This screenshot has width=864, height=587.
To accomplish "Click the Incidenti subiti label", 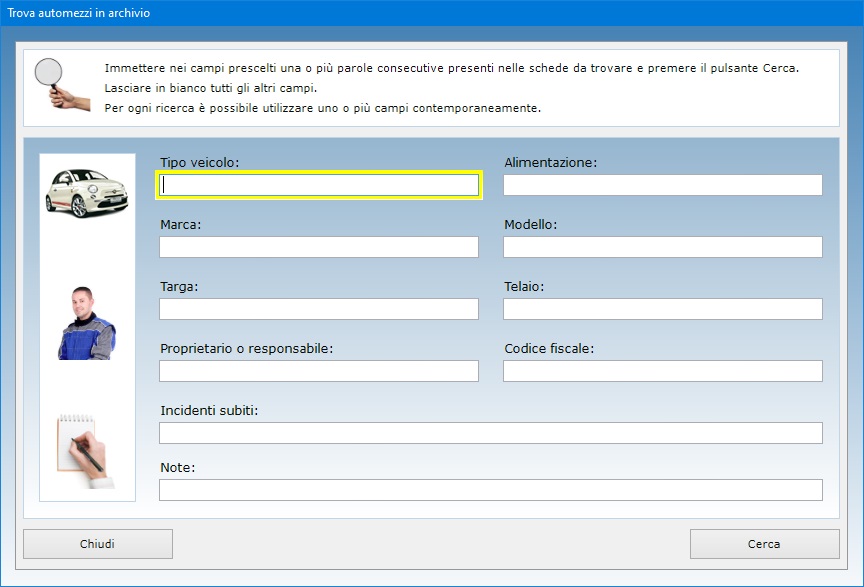I will tap(209, 411).
